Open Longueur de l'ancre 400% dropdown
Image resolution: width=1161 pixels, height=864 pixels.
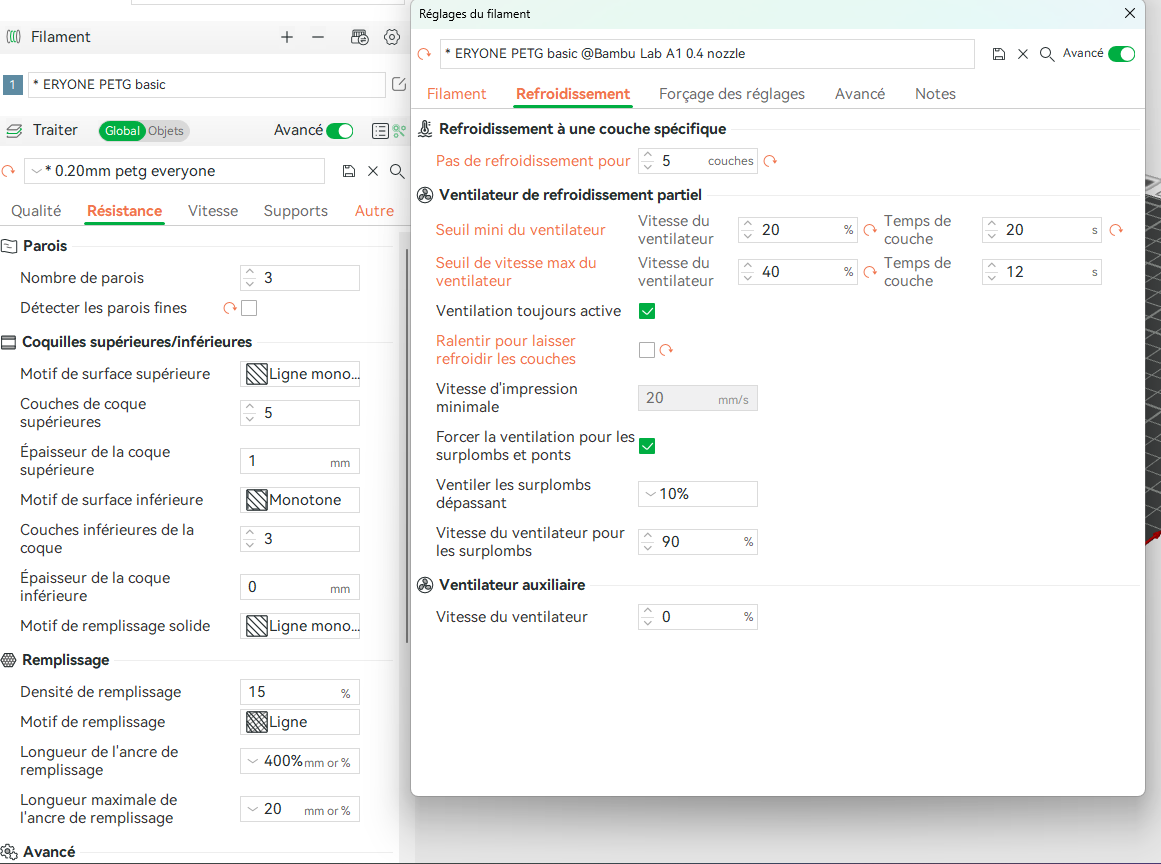click(300, 761)
